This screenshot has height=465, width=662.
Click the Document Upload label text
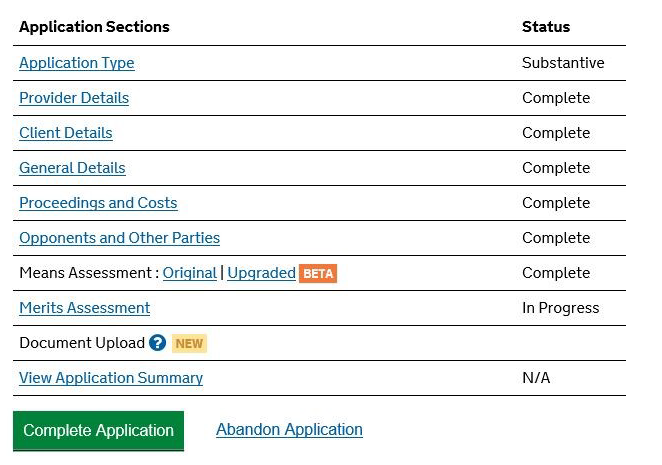(x=82, y=343)
